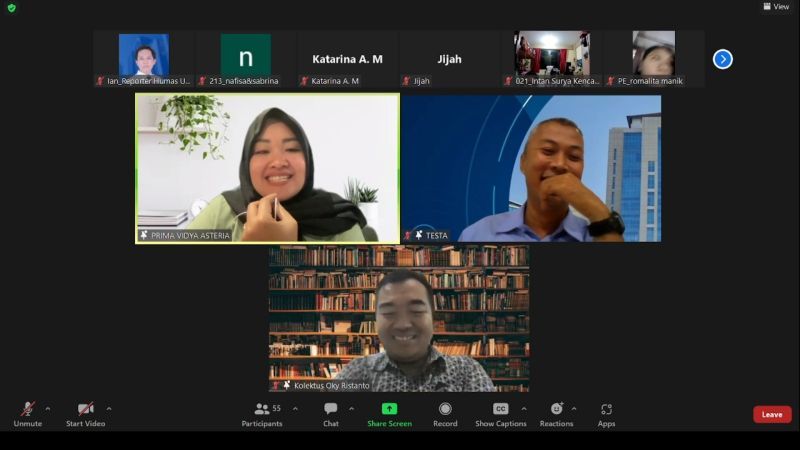Open the Apps panel

606,409
